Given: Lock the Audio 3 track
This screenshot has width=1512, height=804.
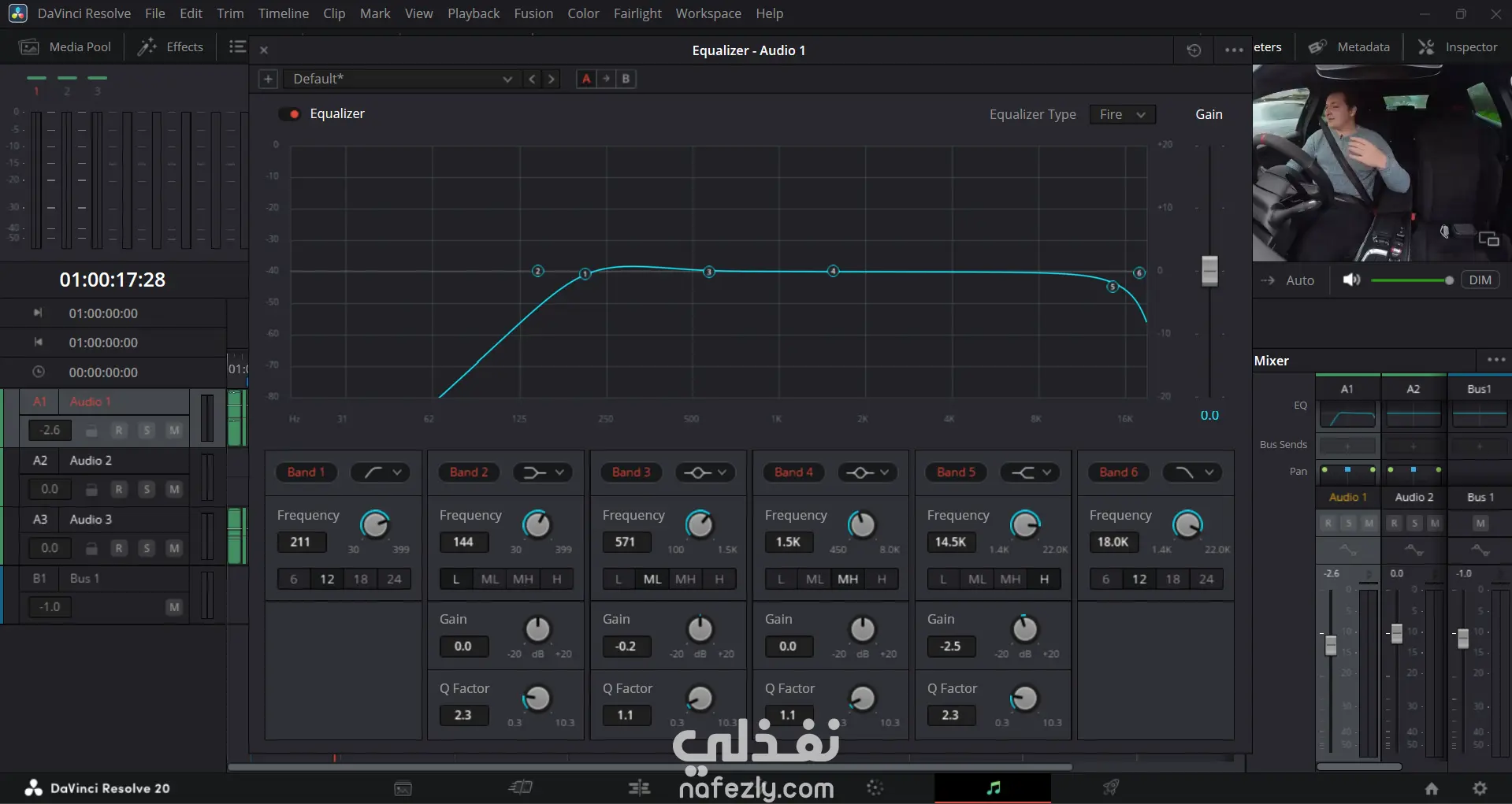Looking at the screenshot, I should click(91, 548).
